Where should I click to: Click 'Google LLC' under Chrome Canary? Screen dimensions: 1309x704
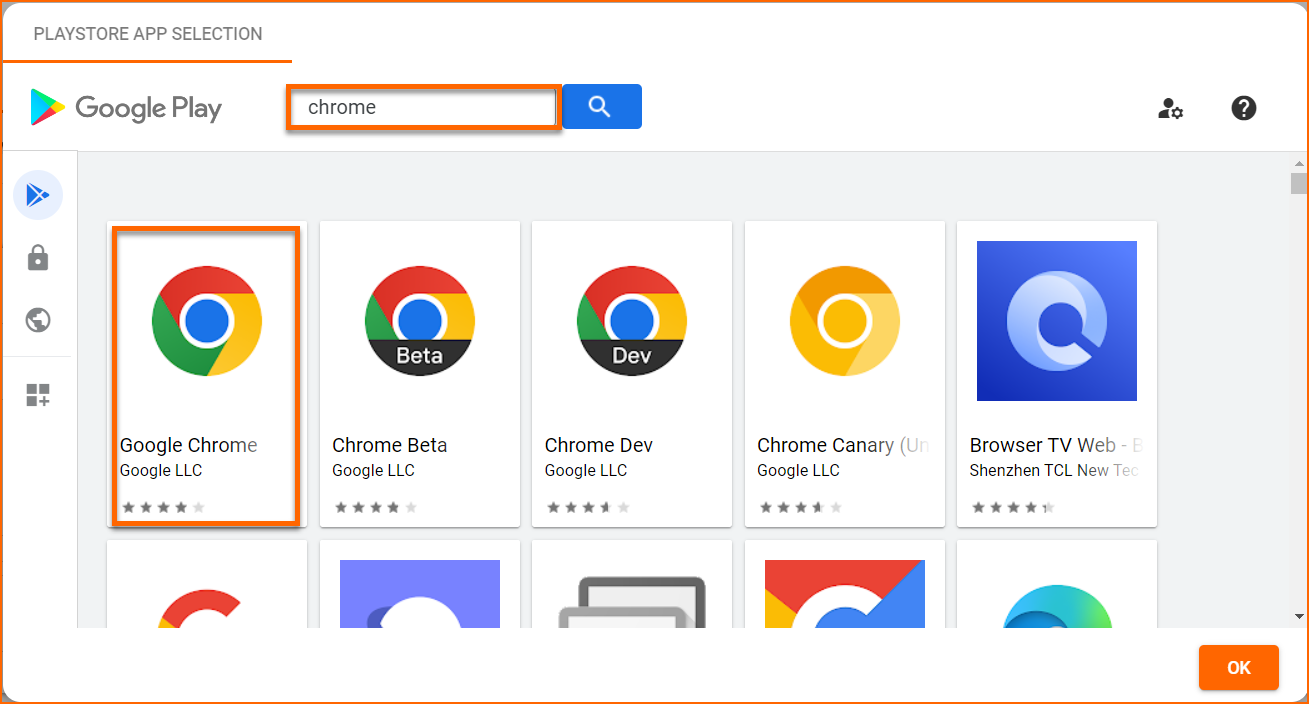(798, 470)
